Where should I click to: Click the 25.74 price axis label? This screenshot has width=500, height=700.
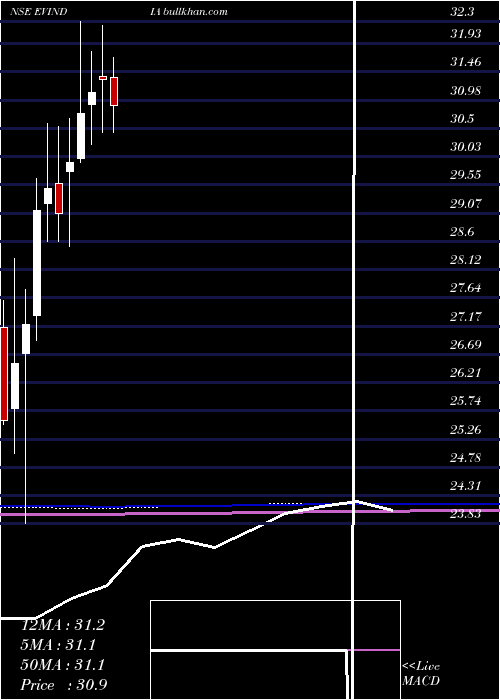(466, 400)
